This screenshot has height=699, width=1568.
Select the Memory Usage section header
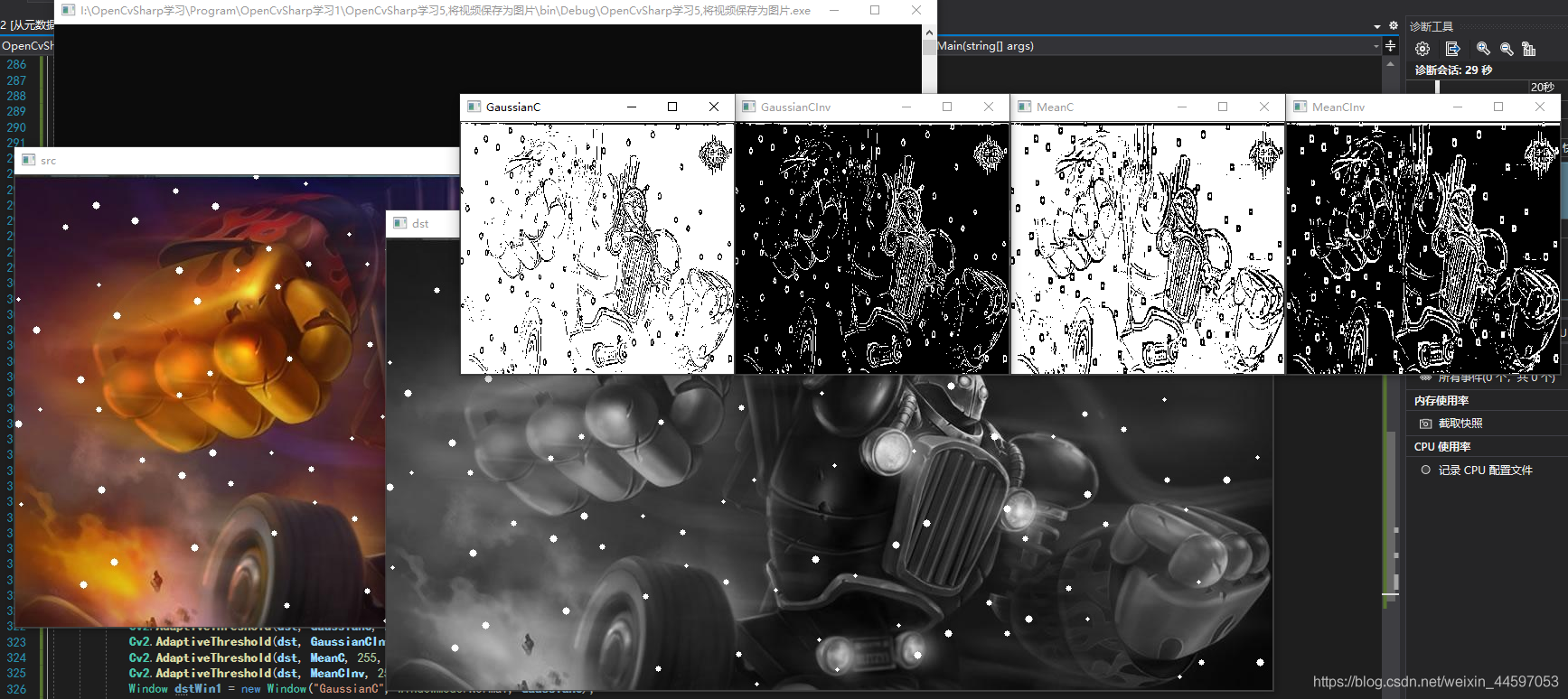(x=1441, y=400)
